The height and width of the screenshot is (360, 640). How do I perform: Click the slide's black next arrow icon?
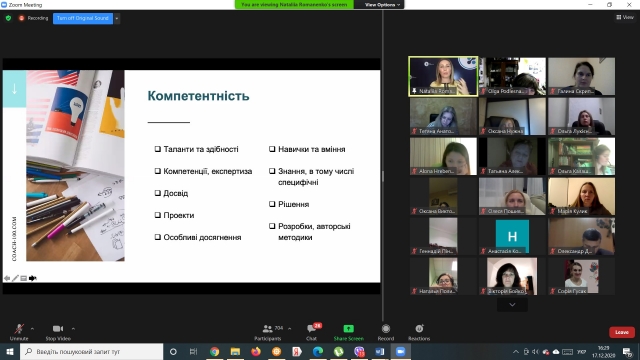33,278
